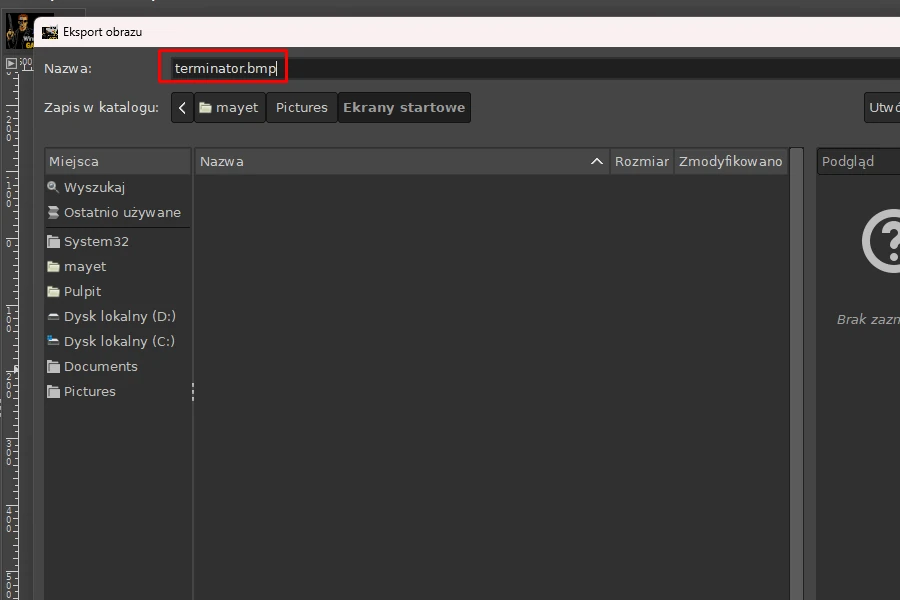Click the Eksport obrazu dialog title icon
Screen dimensions: 900x600
[50, 32]
